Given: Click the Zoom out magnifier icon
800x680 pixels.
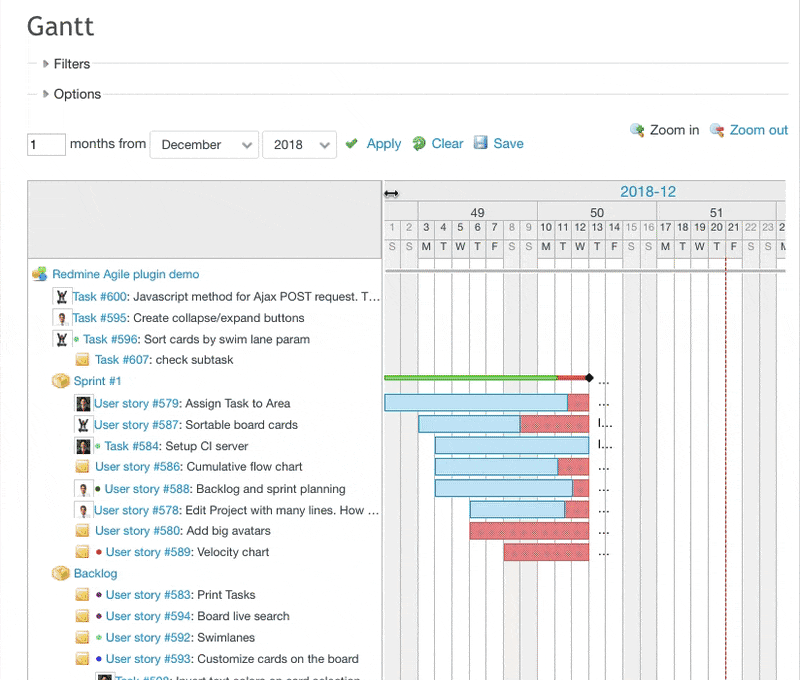Looking at the screenshot, I should tap(717, 130).
